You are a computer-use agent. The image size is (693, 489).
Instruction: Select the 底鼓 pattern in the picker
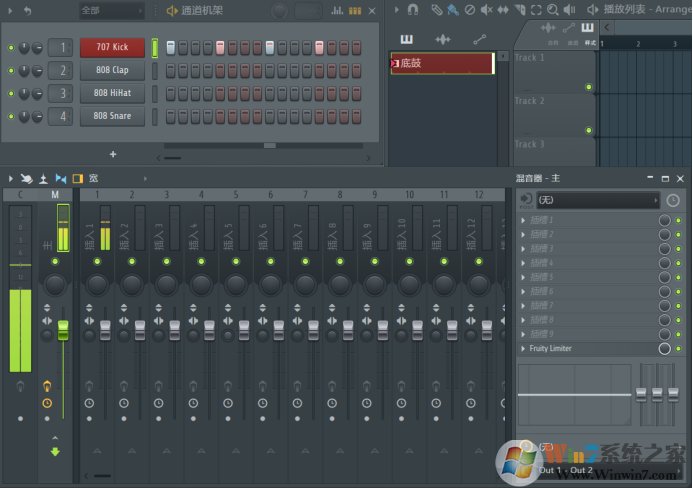[x=441, y=63]
